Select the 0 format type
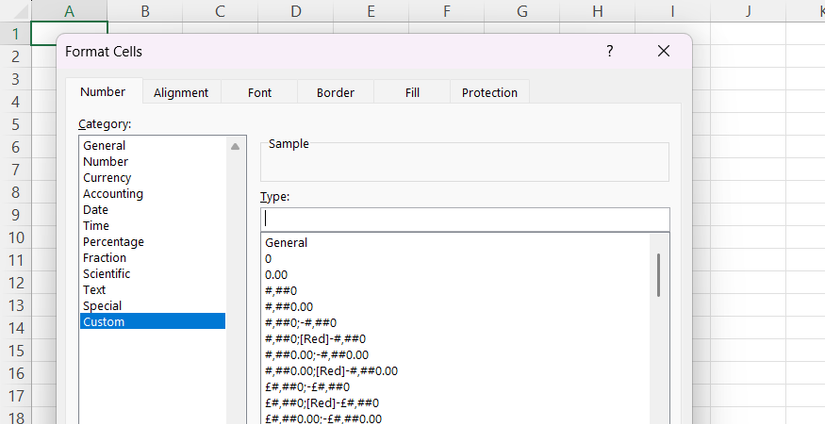The image size is (825, 424). (x=455, y=259)
